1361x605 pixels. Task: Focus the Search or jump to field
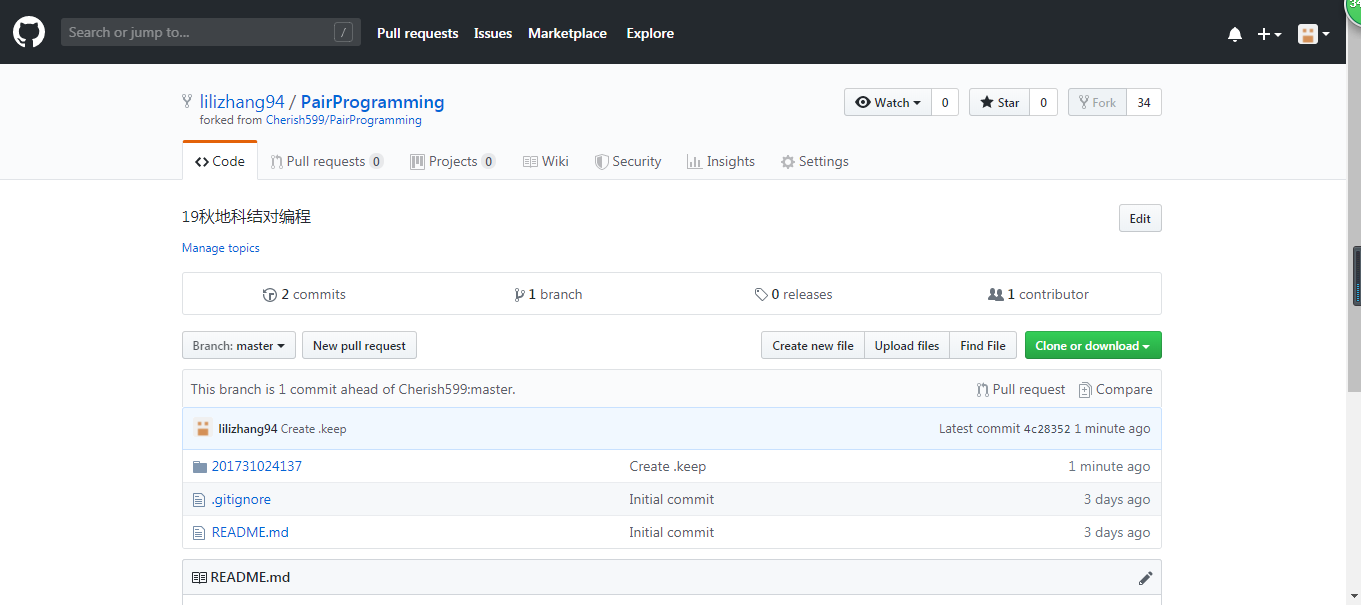(x=210, y=32)
